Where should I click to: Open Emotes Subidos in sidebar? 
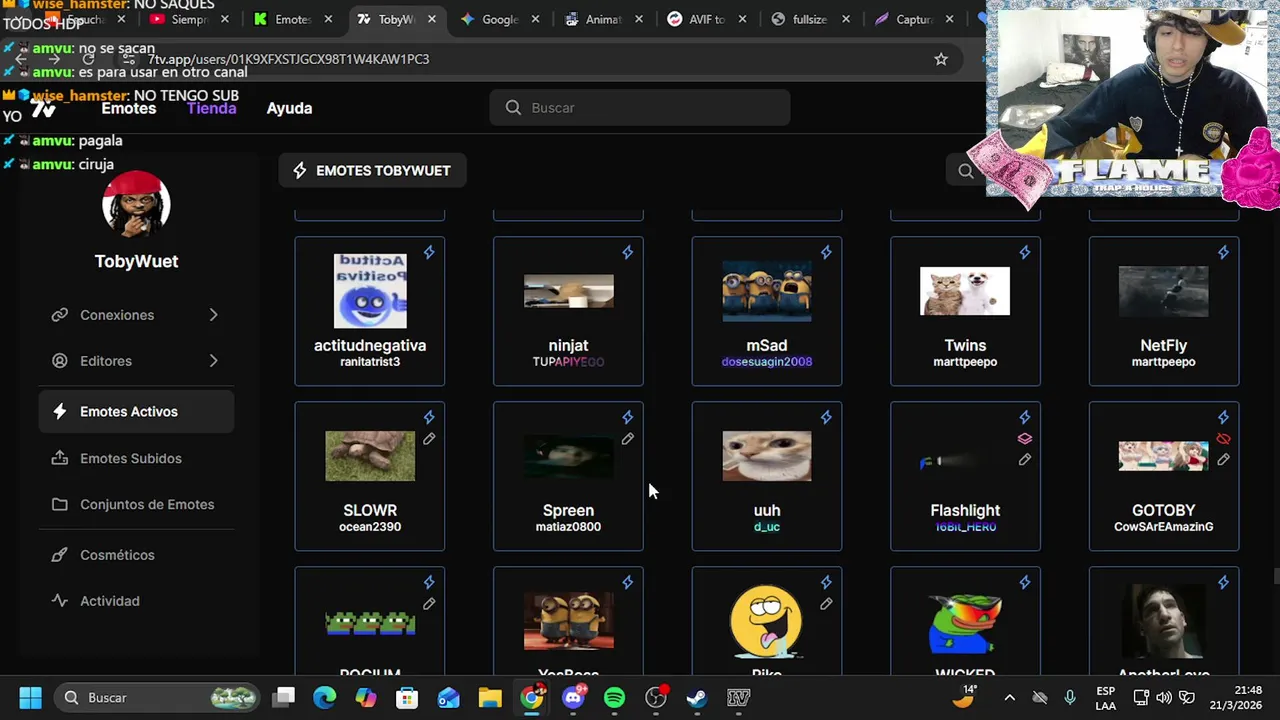136,458
